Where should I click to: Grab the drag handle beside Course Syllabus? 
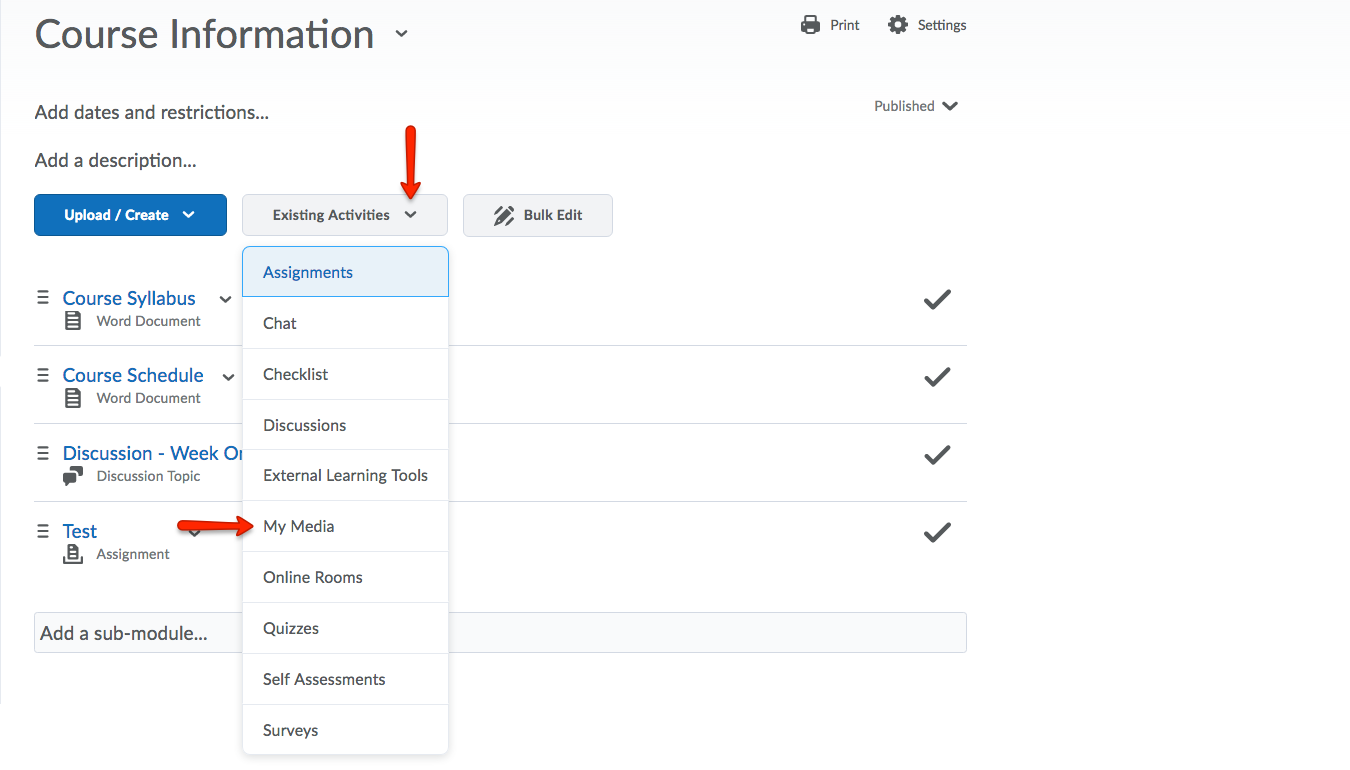pos(43,298)
